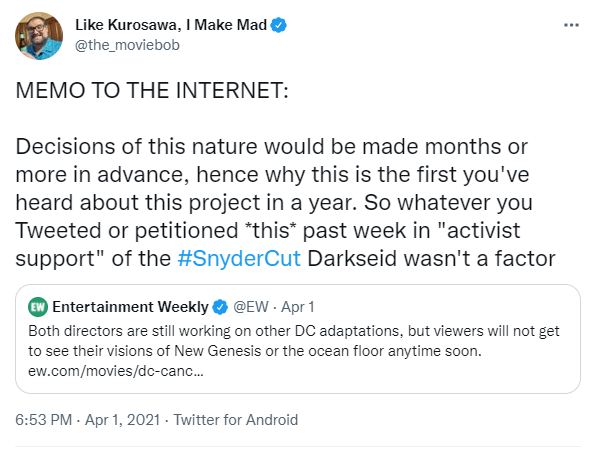595x450 pixels.
Task: Click Entertainment Weekly's verified badge
Action: click(x=220, y=307)
